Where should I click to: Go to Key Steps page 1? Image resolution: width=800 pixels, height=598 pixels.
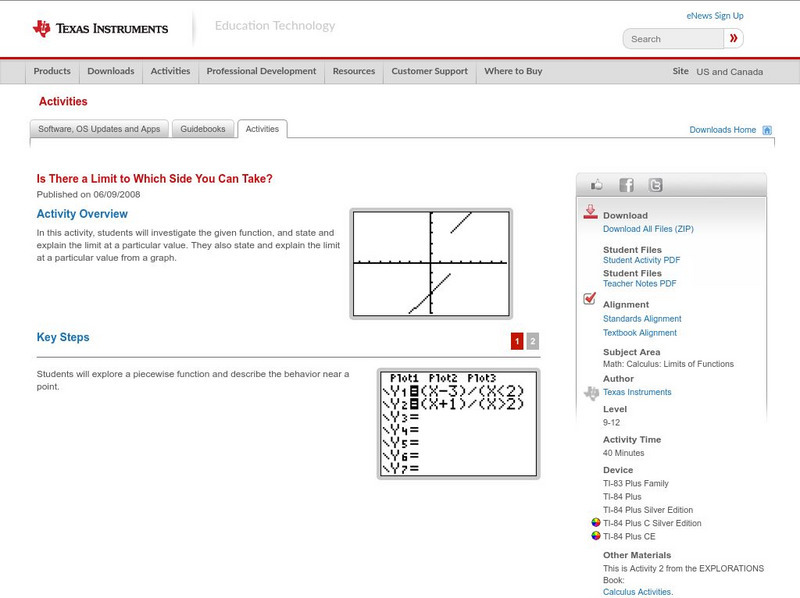[x=517, y=341]
